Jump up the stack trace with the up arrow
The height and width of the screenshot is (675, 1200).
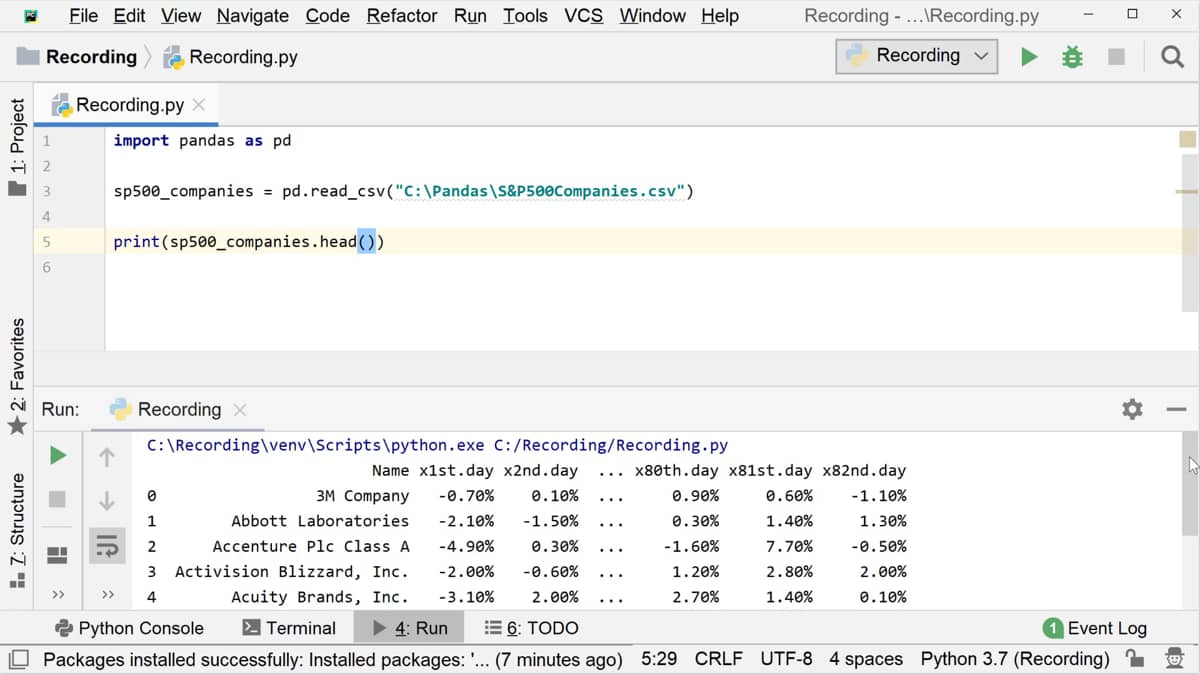[x=107, y=457]
